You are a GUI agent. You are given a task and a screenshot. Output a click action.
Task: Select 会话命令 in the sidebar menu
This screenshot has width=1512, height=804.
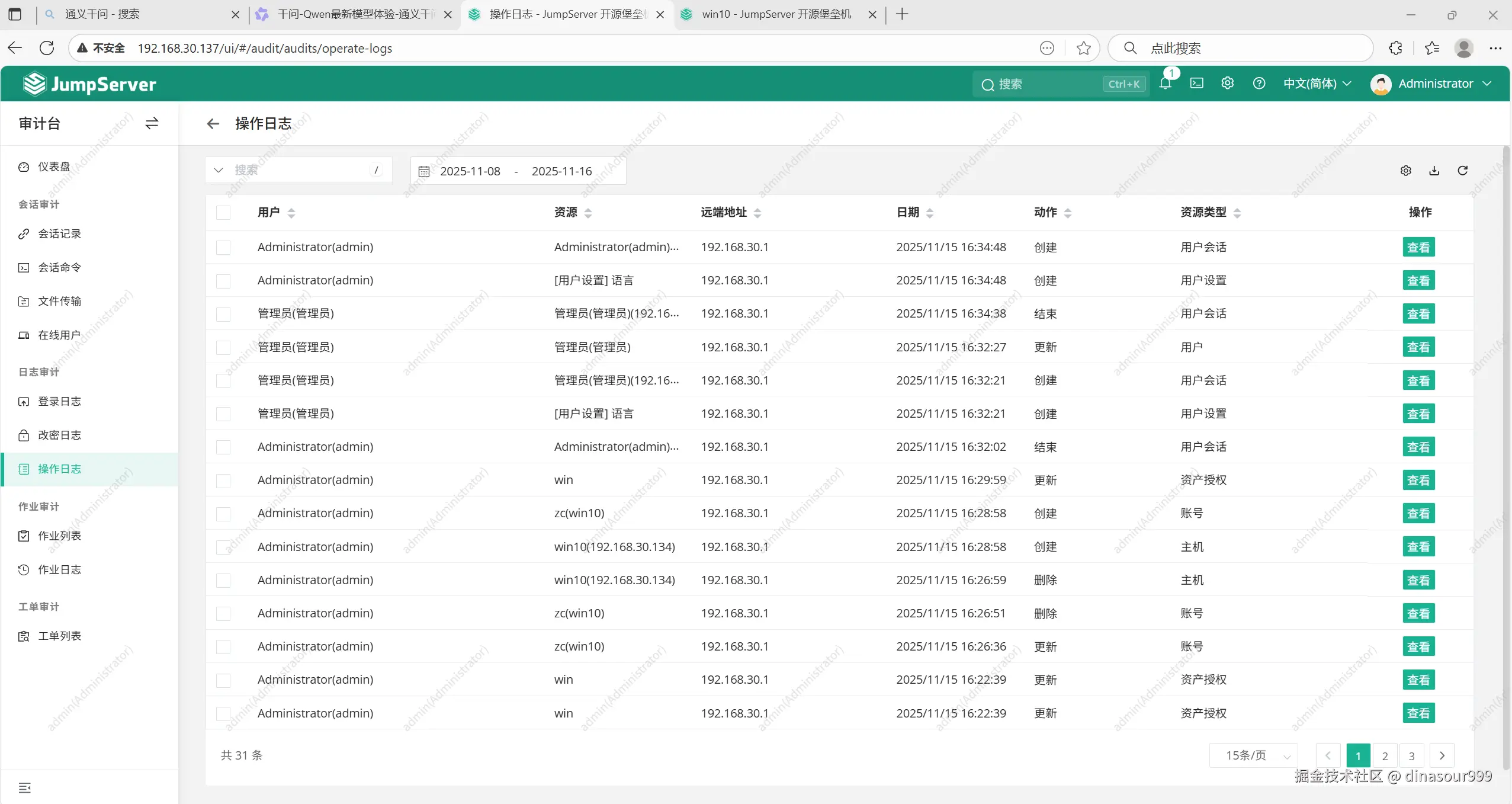pyautogui.click(x=59, y=268)
